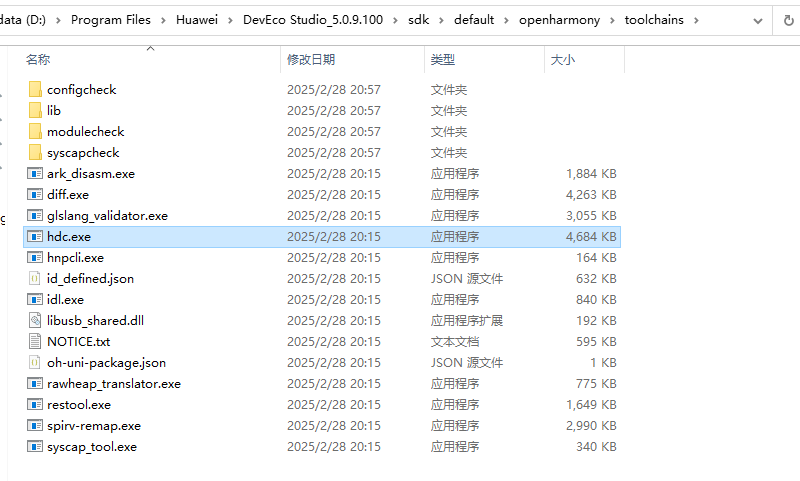This screenshot has width=800, height=481.
Task: Go to data (D:) in the breadcrumb
Action: click(23, 20)
